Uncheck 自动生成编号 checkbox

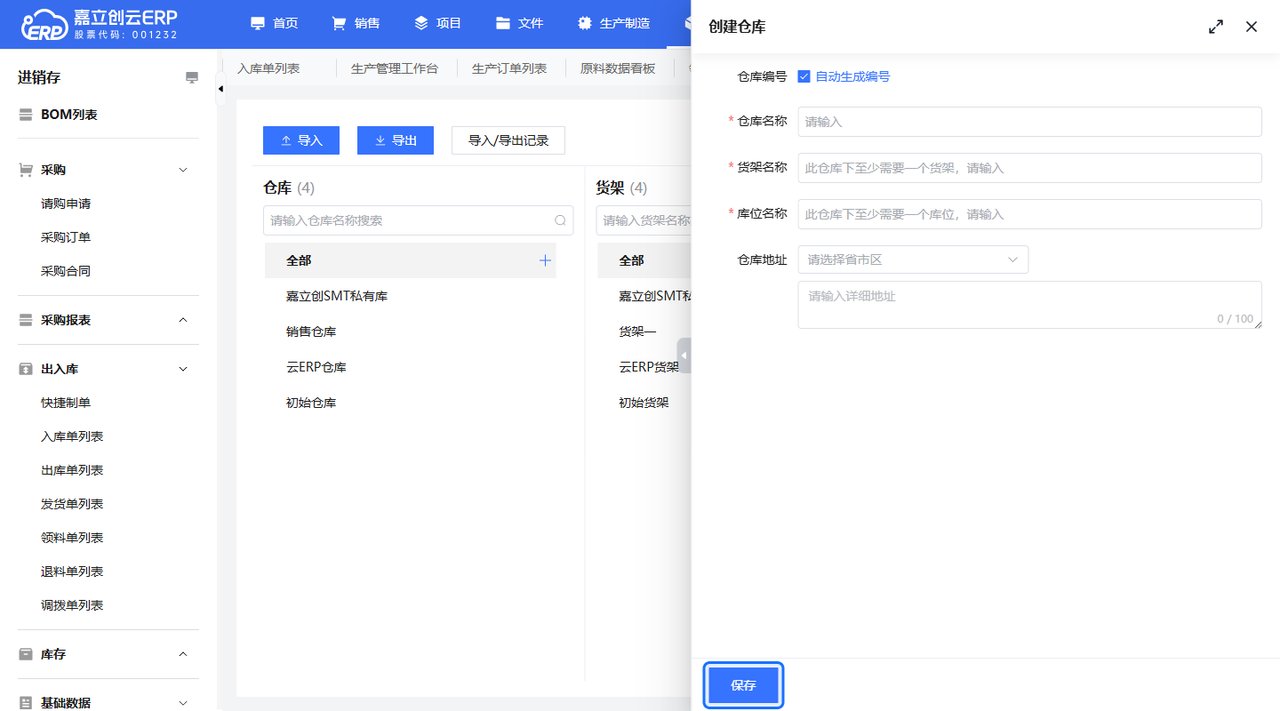804,77
